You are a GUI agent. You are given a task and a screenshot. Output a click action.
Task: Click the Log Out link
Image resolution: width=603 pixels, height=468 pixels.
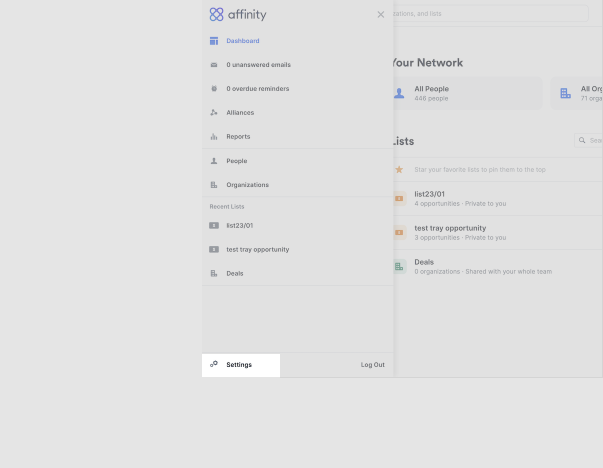(372, 365)
